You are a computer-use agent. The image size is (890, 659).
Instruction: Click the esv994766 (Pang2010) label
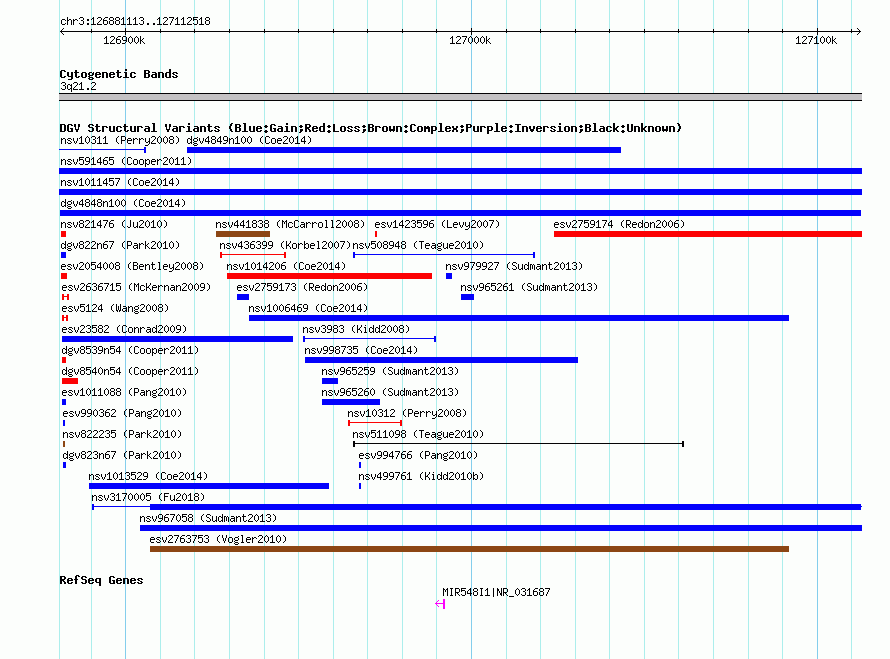[418, 455]
